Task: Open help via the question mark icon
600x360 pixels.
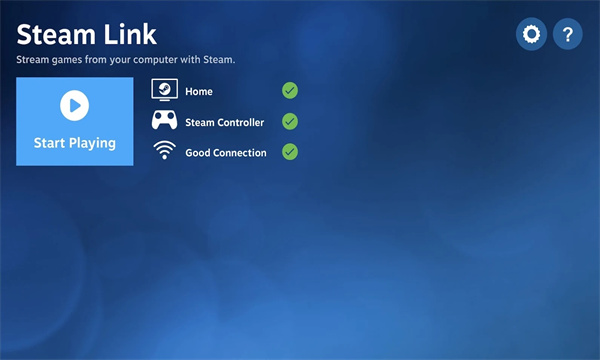Action: click(568, 34)
